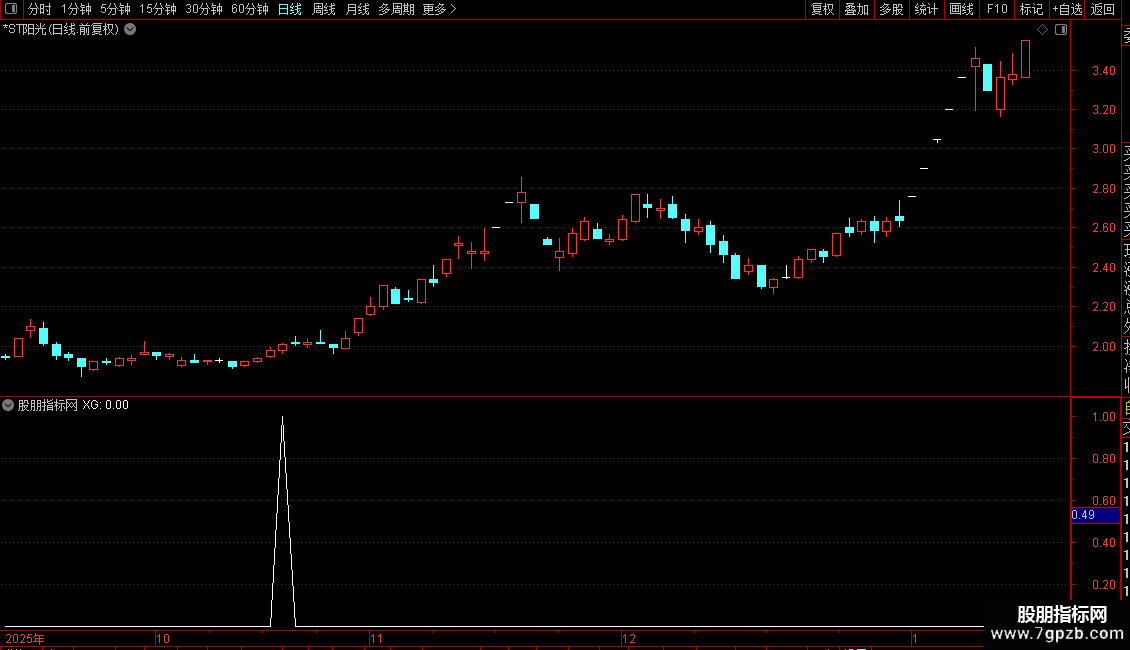
Task: Expand the 股朋指标网 indicator dropdown
Action: [8, 405]
